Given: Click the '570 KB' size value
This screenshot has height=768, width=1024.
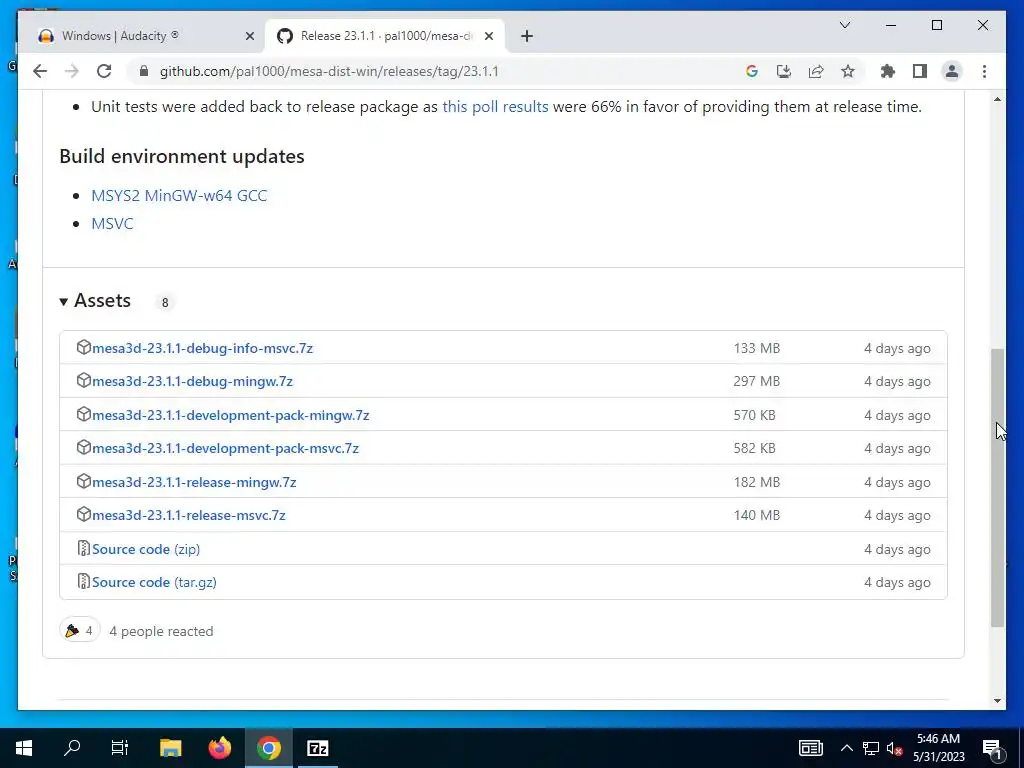Looking at the screenshot, I should click(754, 415).
